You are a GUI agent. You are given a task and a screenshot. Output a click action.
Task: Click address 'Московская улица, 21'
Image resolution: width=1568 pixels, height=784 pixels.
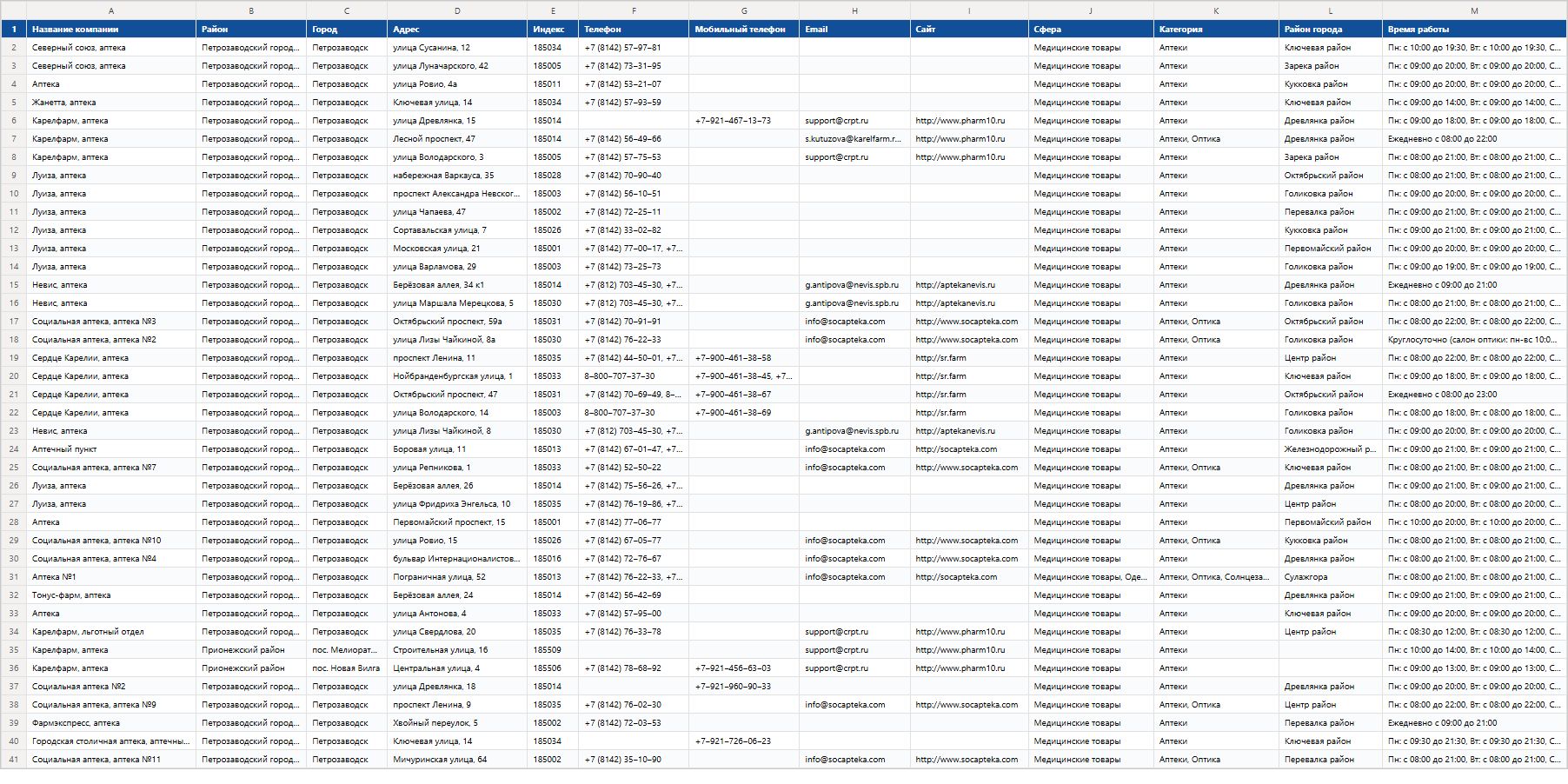(457, 249)
